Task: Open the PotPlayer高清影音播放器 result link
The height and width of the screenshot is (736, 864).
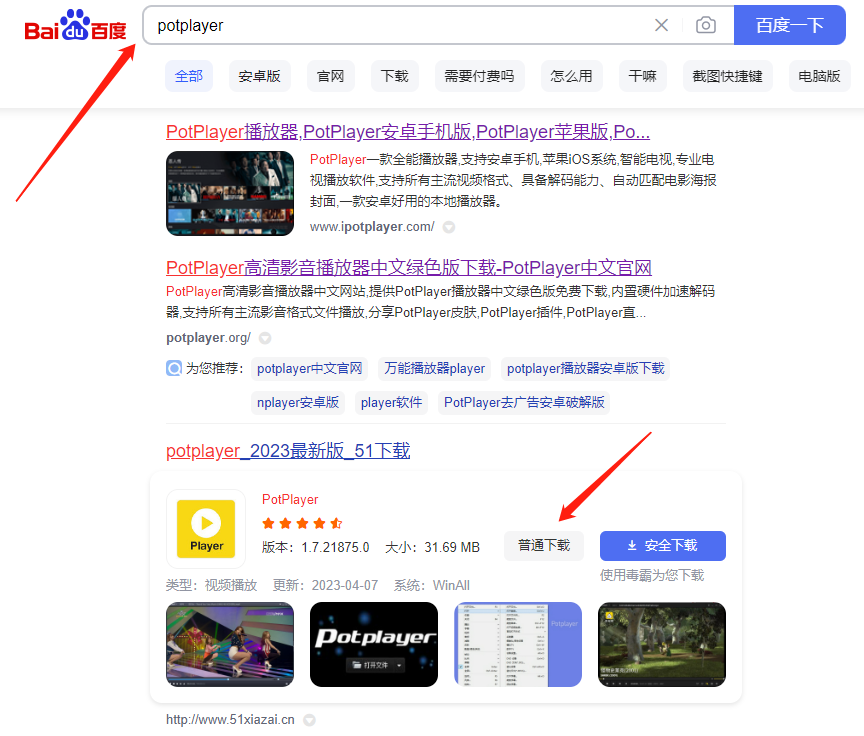Action: click(409, 267)
